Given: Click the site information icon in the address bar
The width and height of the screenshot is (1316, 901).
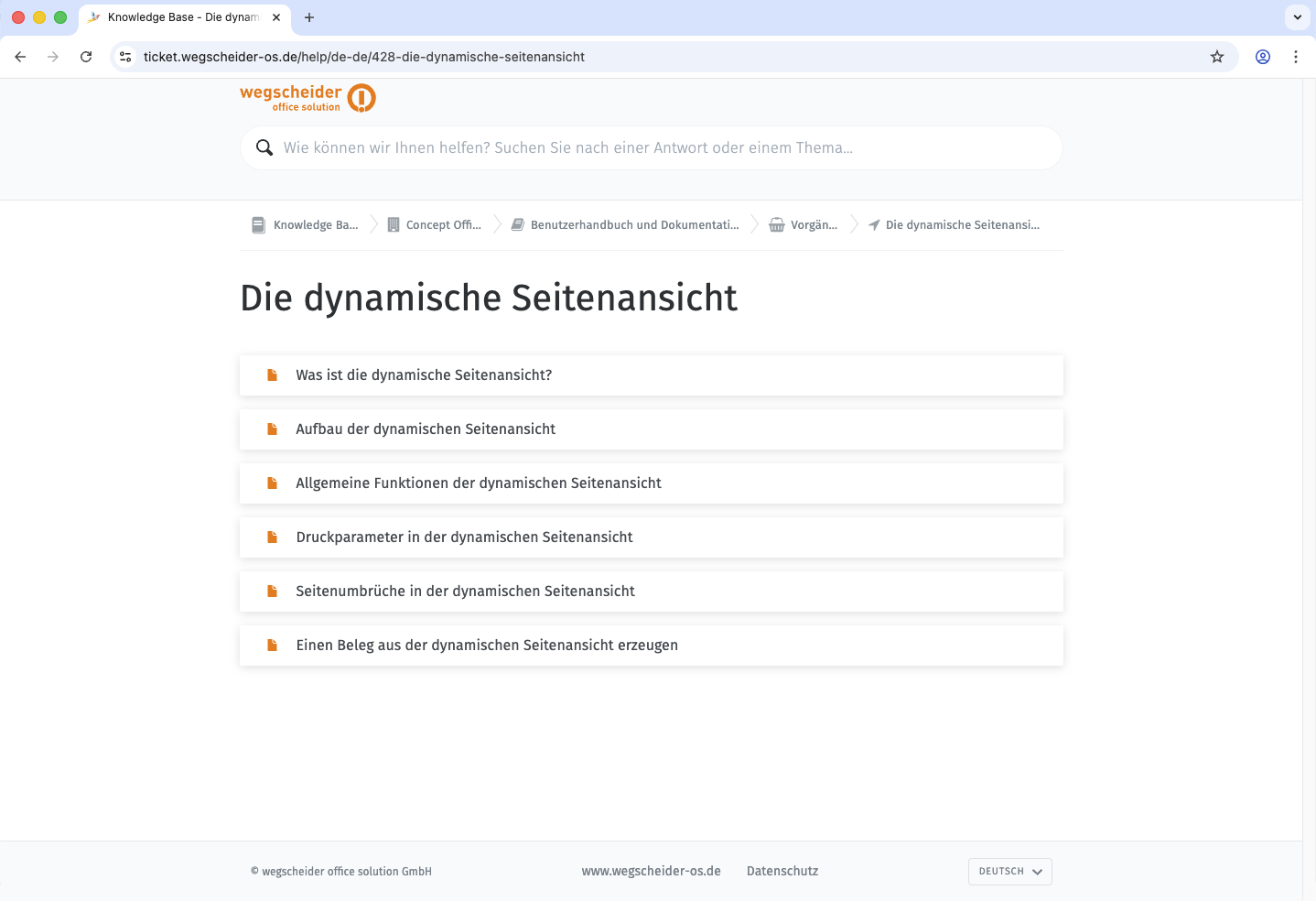Looking at the screenshot, I should click(126, 57).
